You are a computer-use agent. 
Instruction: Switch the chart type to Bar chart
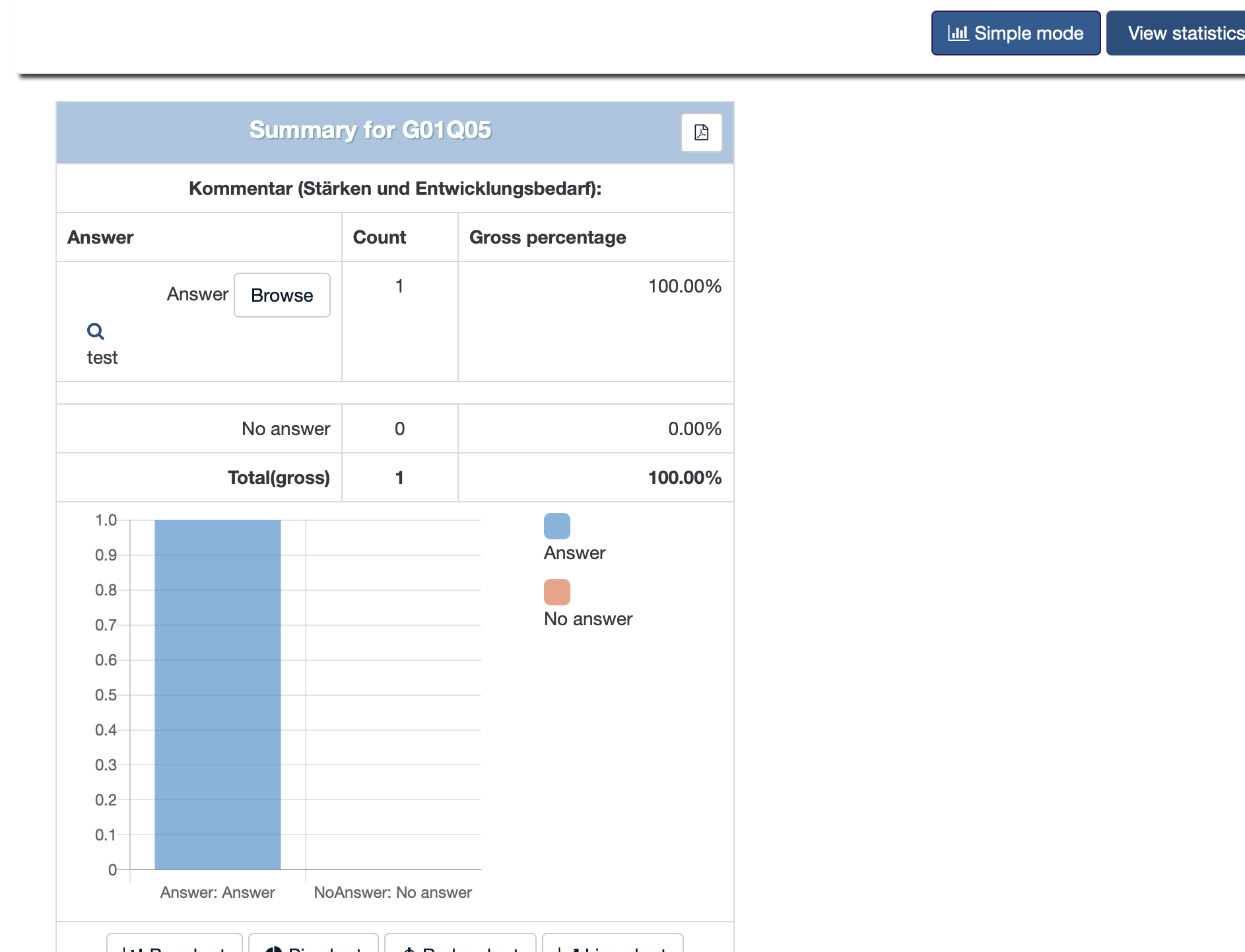click(175, 945)
